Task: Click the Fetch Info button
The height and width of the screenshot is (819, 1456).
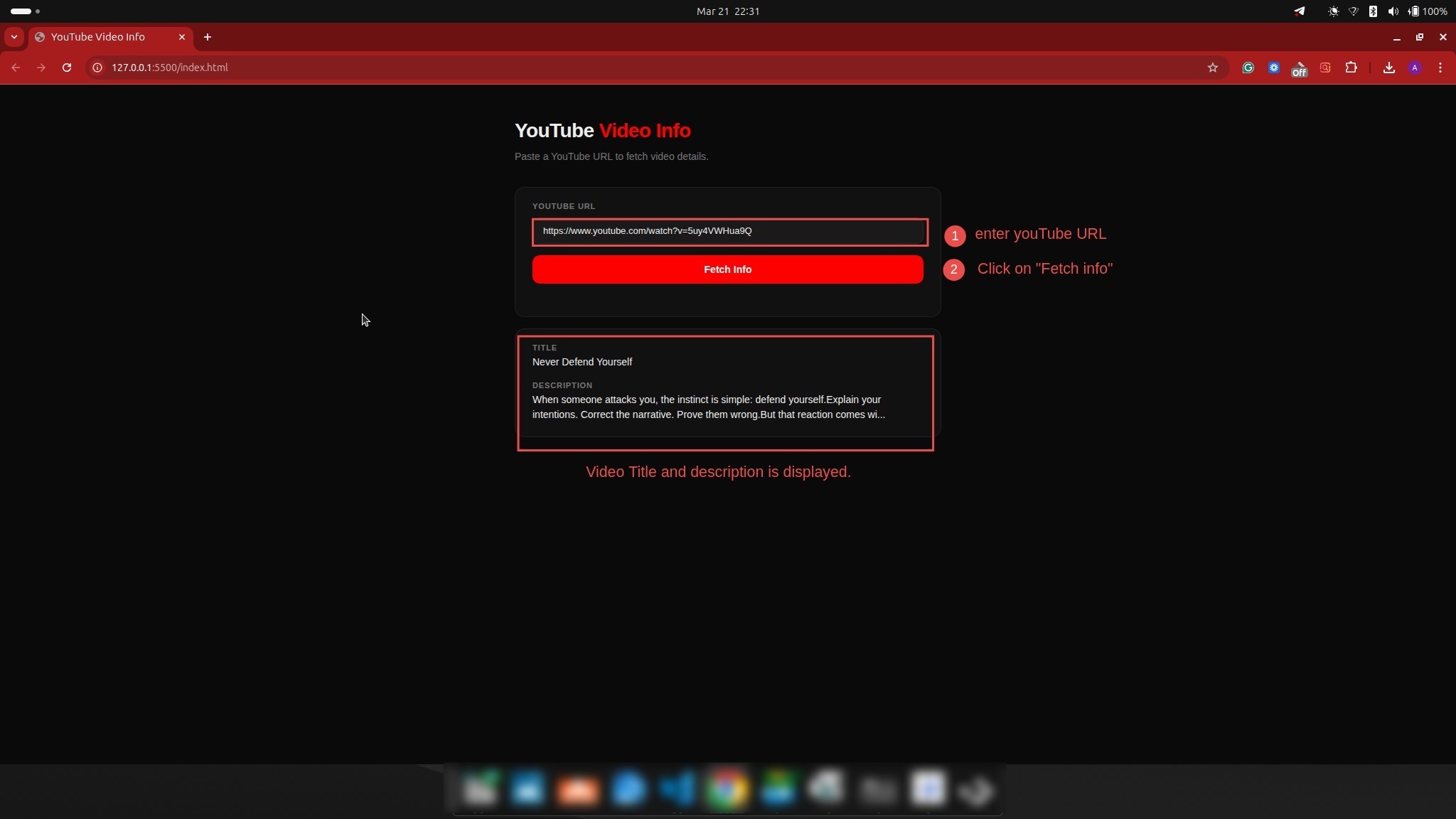Action: (727, 269)
